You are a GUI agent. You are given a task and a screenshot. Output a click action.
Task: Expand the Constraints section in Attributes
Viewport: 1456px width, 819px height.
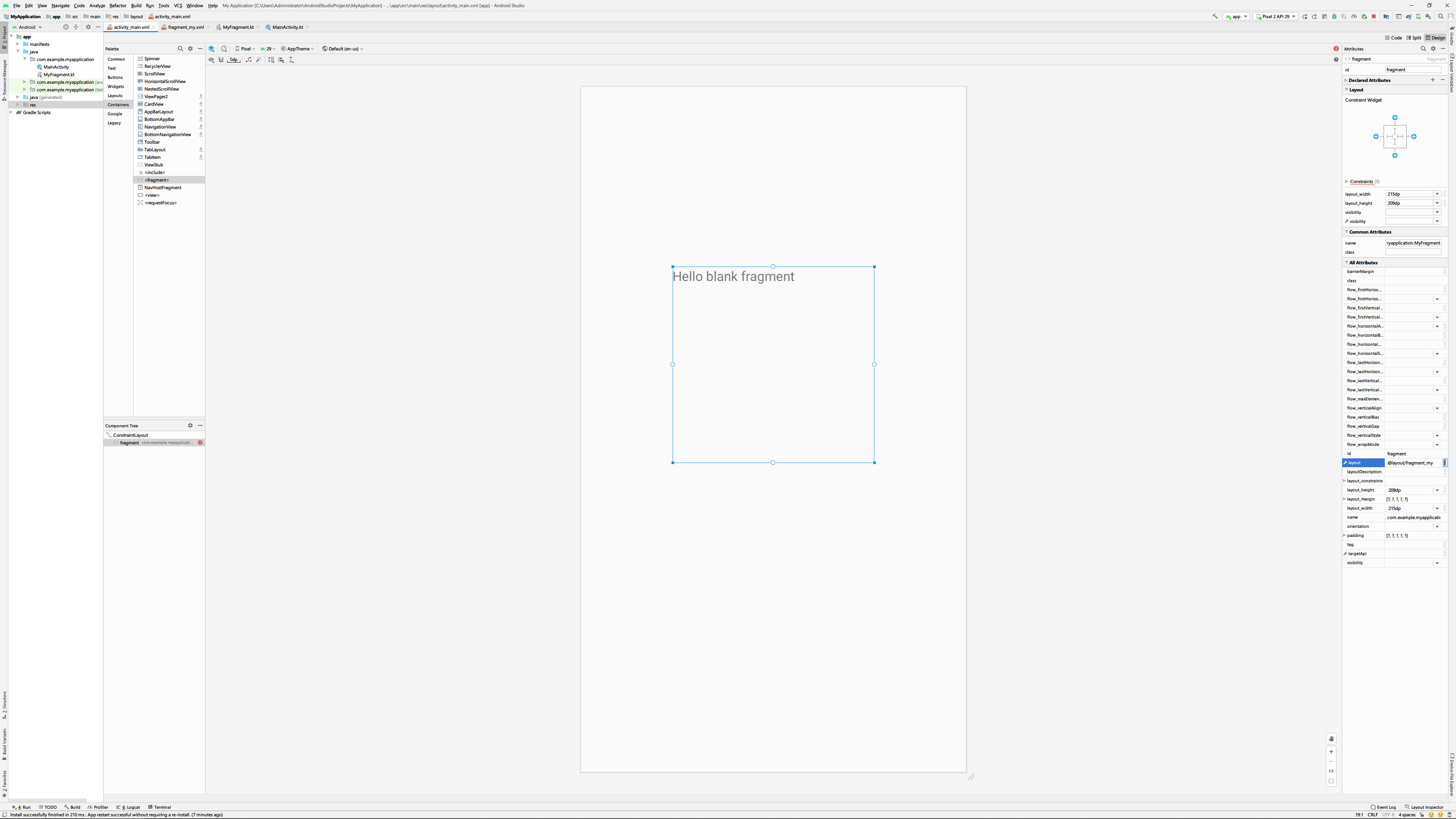[1347, 182]
